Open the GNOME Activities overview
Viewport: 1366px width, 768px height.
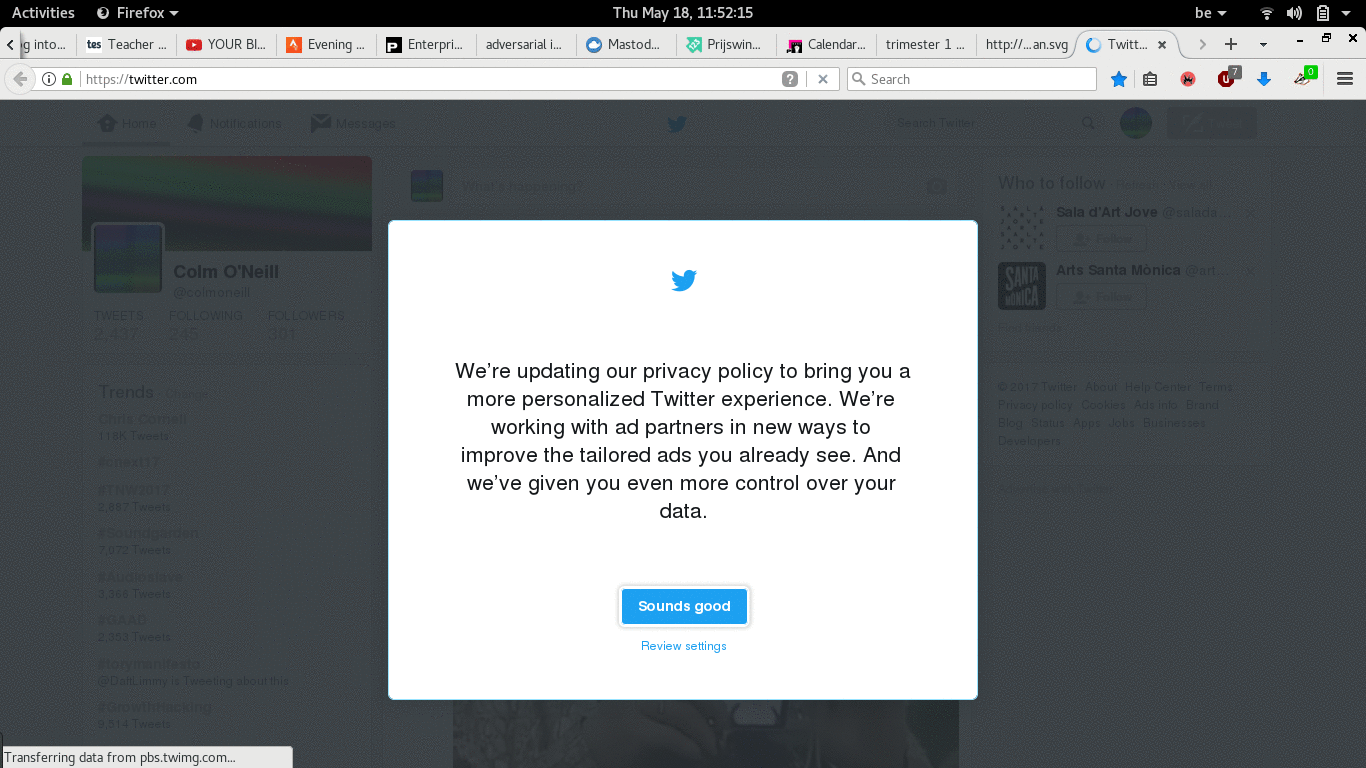tap(43, 13)
